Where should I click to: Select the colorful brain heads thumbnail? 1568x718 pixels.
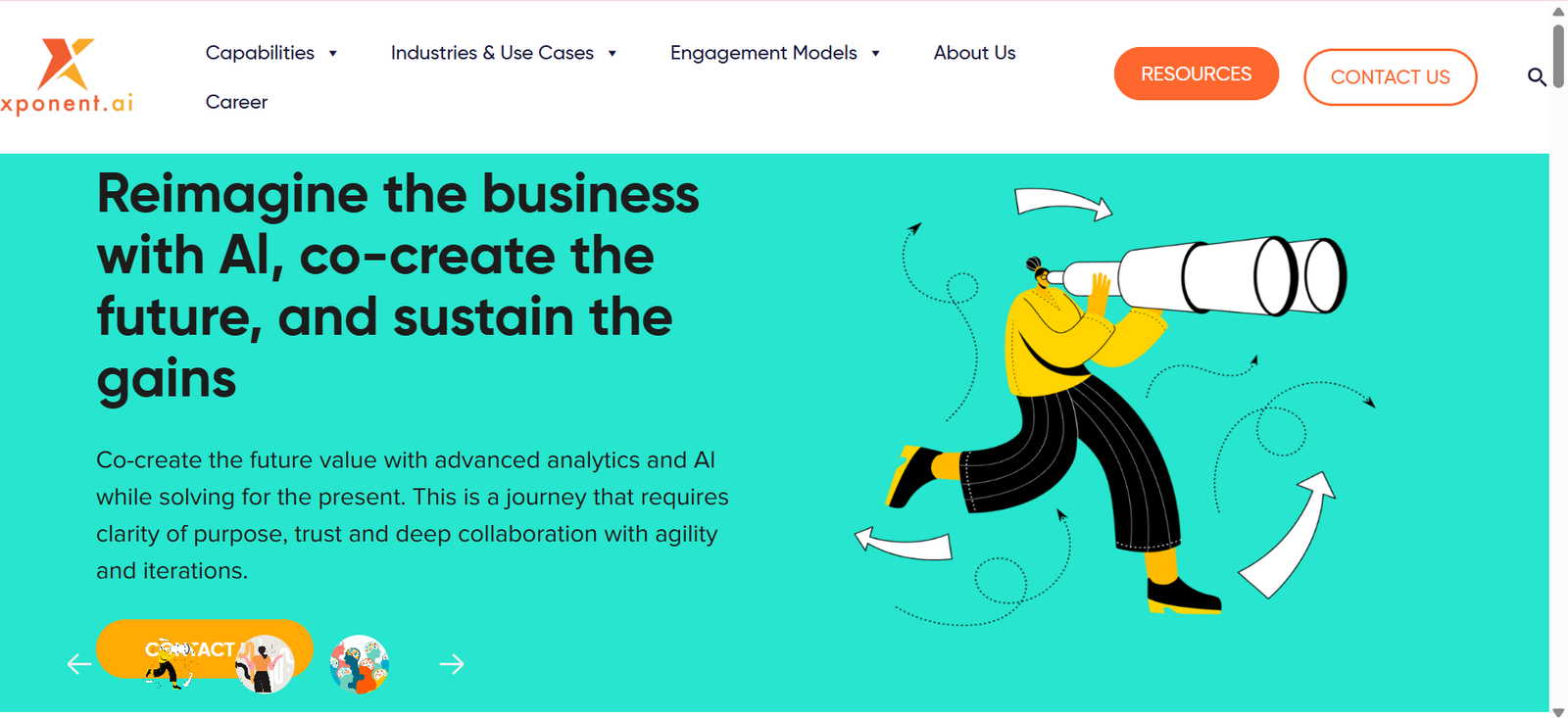coord(360,664)
